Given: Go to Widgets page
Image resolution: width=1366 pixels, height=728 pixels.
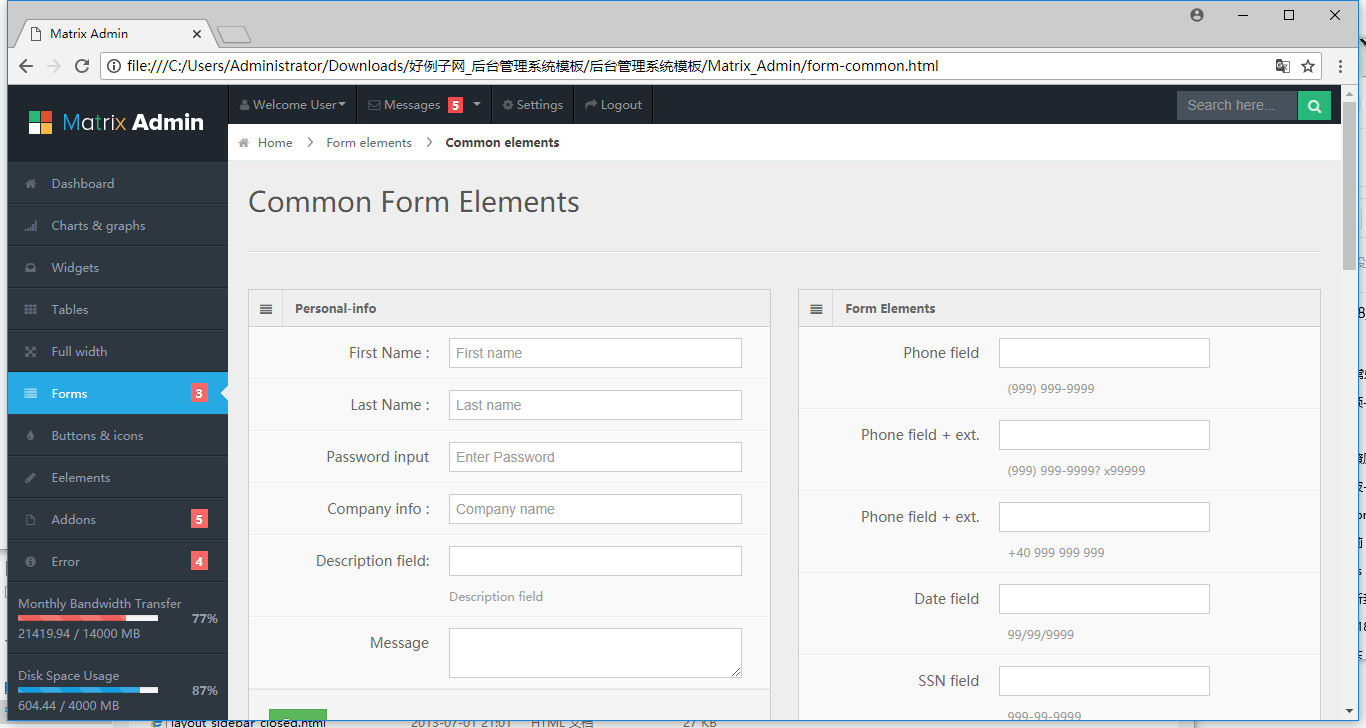Looking at the screenshot, I should (118, 268).
